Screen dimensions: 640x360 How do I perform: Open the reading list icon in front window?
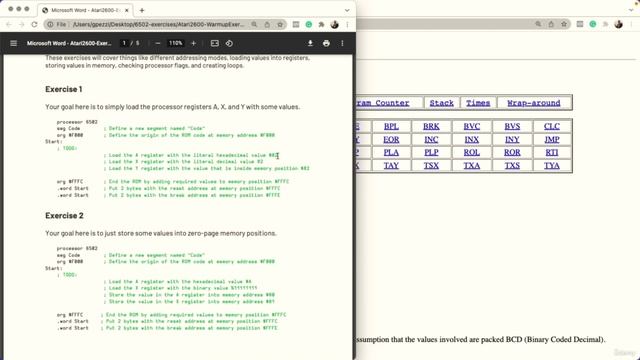pos(296,24)
